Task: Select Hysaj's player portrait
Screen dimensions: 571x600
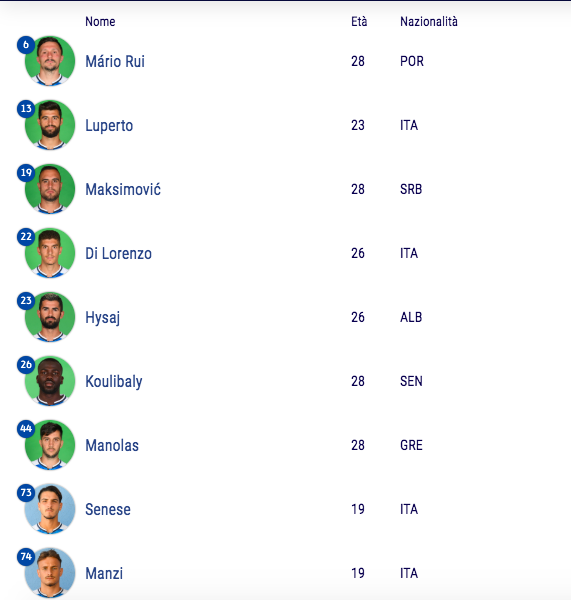Action: pos(50,317)
